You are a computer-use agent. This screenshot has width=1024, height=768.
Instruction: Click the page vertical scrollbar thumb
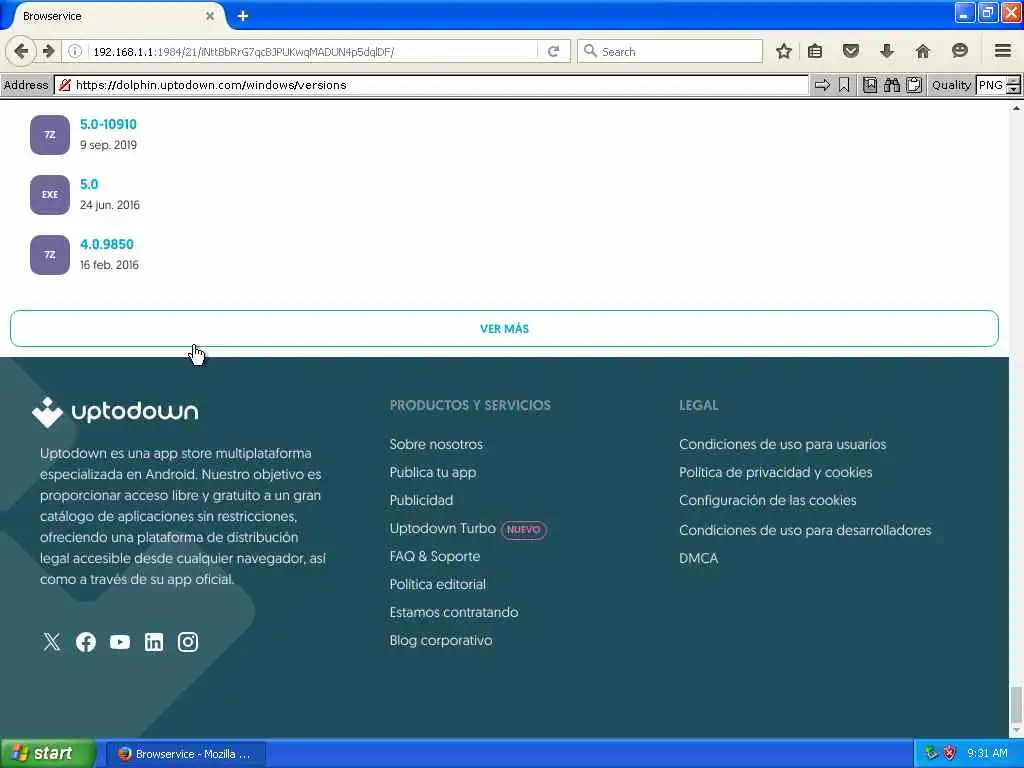pyautogui.click(x=1016, y=703)
